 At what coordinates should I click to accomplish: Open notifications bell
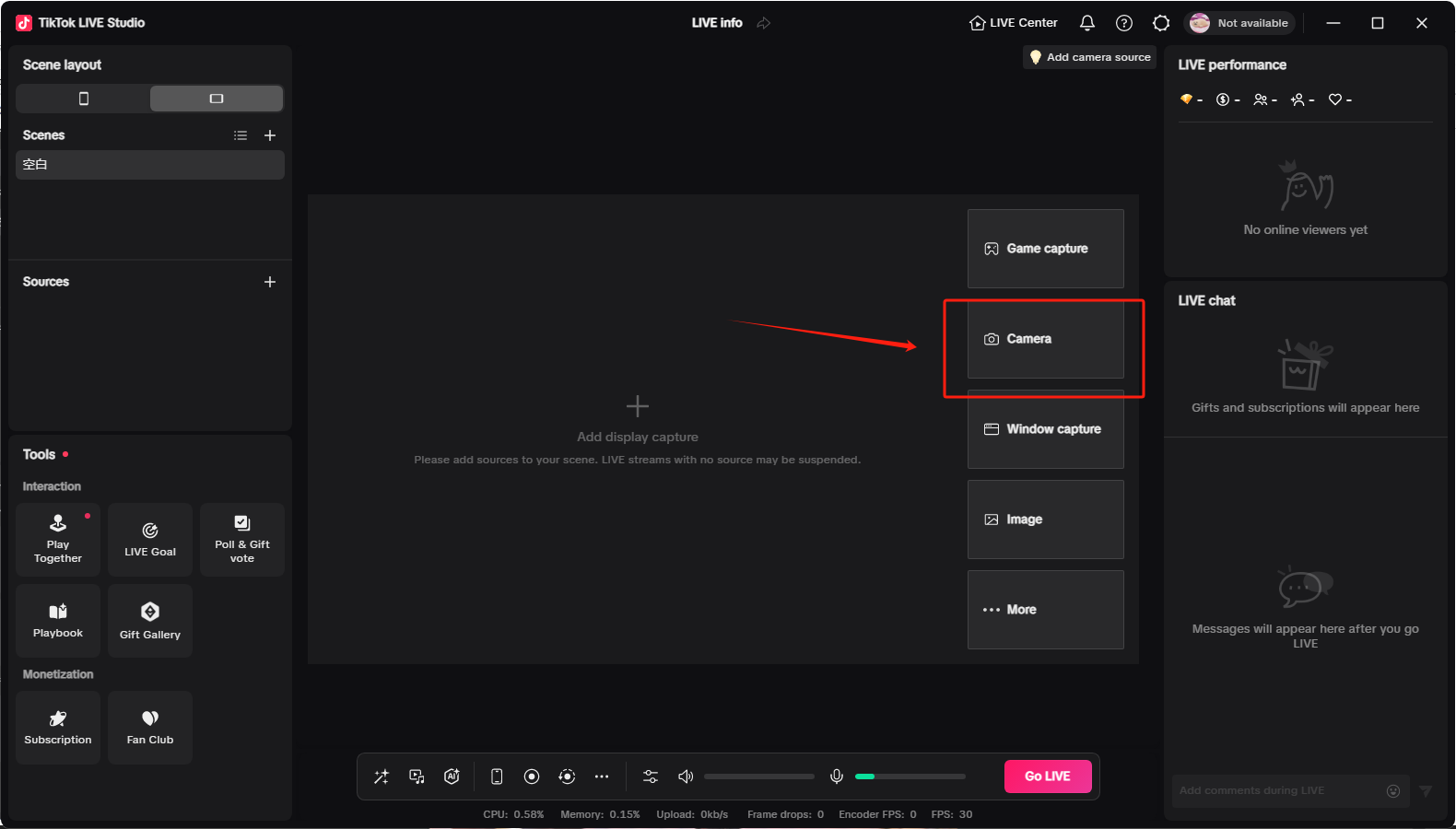[1087, 23]
